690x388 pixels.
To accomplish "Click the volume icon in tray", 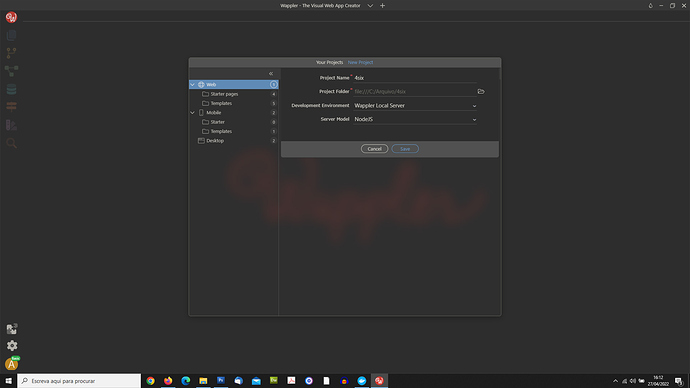I will point(633,381).
